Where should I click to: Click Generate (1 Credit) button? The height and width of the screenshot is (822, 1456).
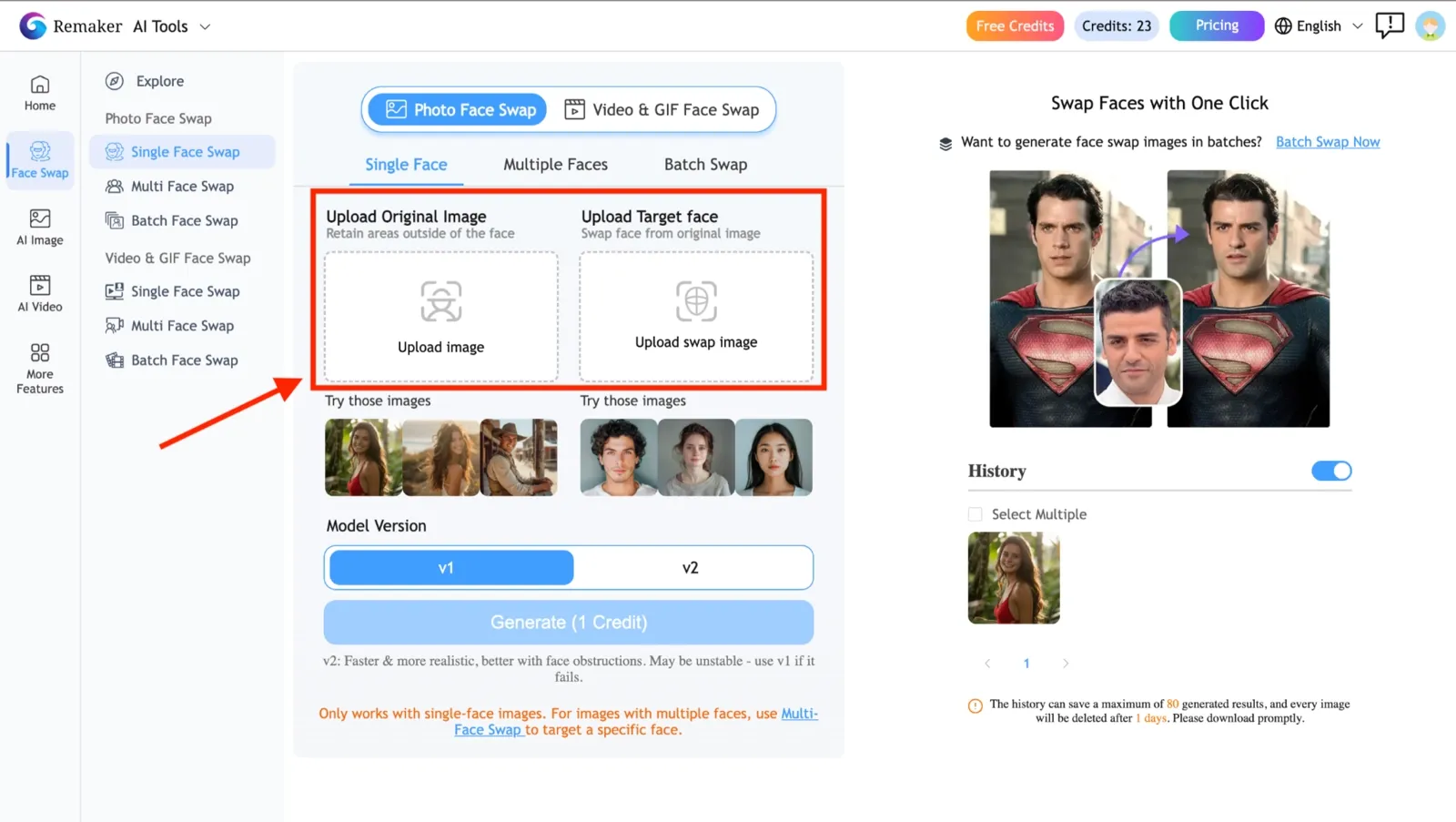[569, 623]
